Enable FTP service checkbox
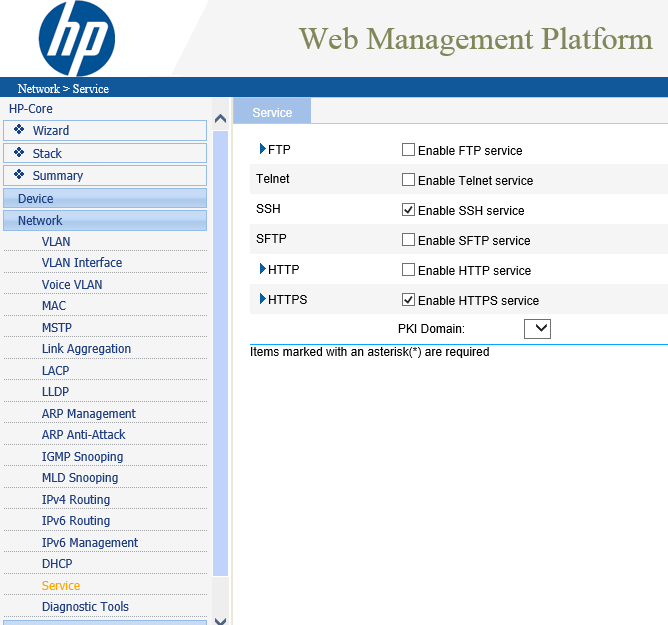The width and height of the screenshot is (668, 625). click(408, 150)
